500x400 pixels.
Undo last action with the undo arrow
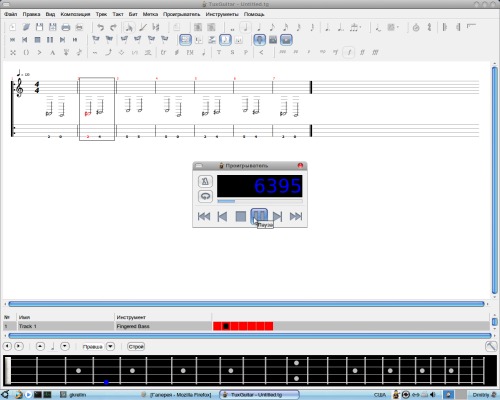100,27
